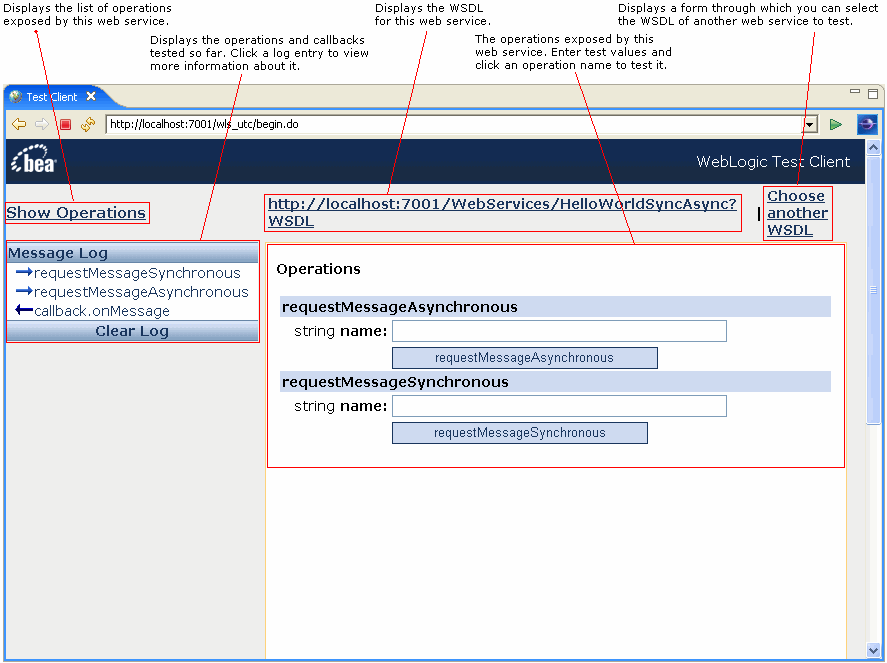Maximize the Test Client view panel
Screen dimensions: 887x663
(873, 93)
